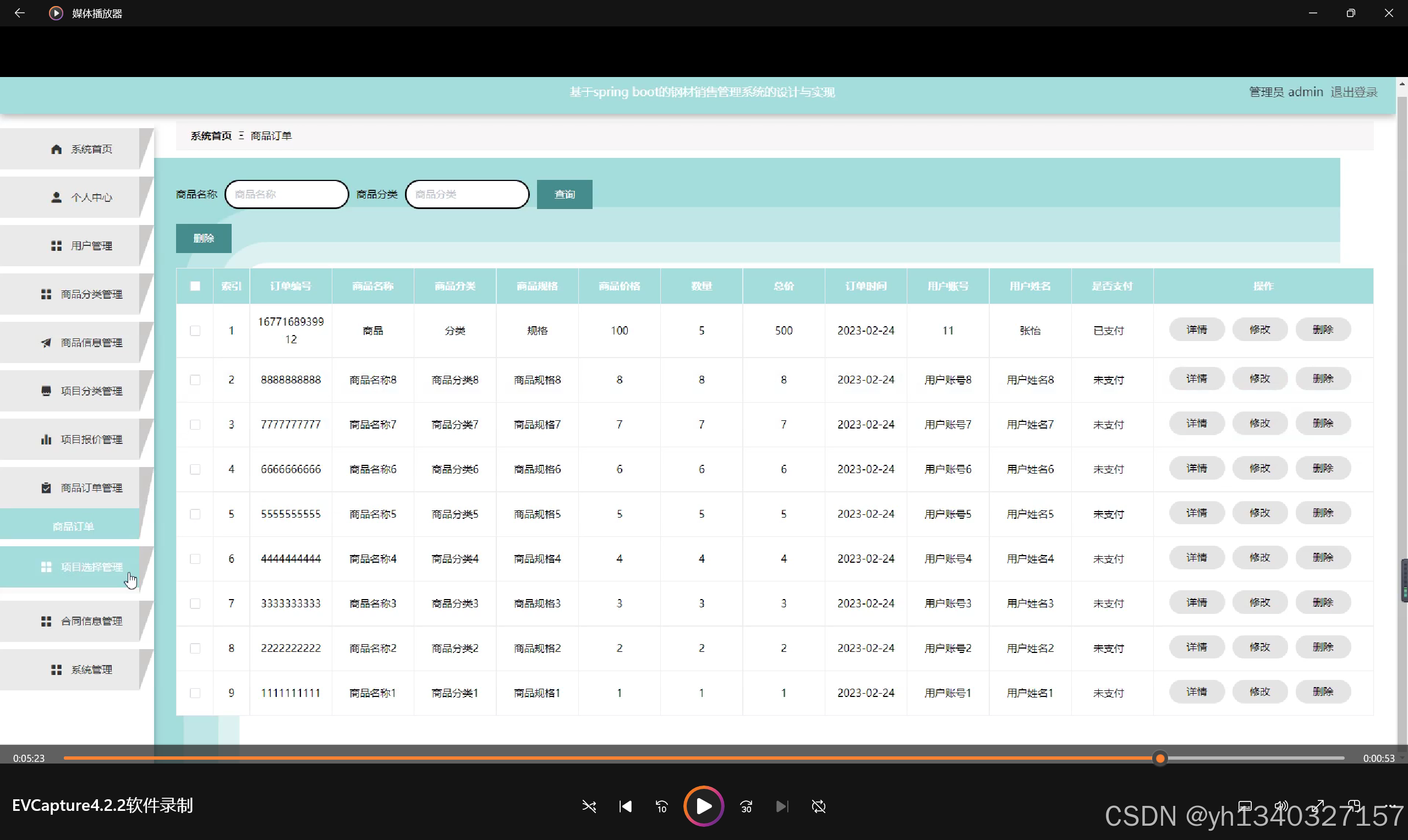Click the previous track icon
The height and width of the screenshot is (840, 1408).
click(x=626, y=806)
